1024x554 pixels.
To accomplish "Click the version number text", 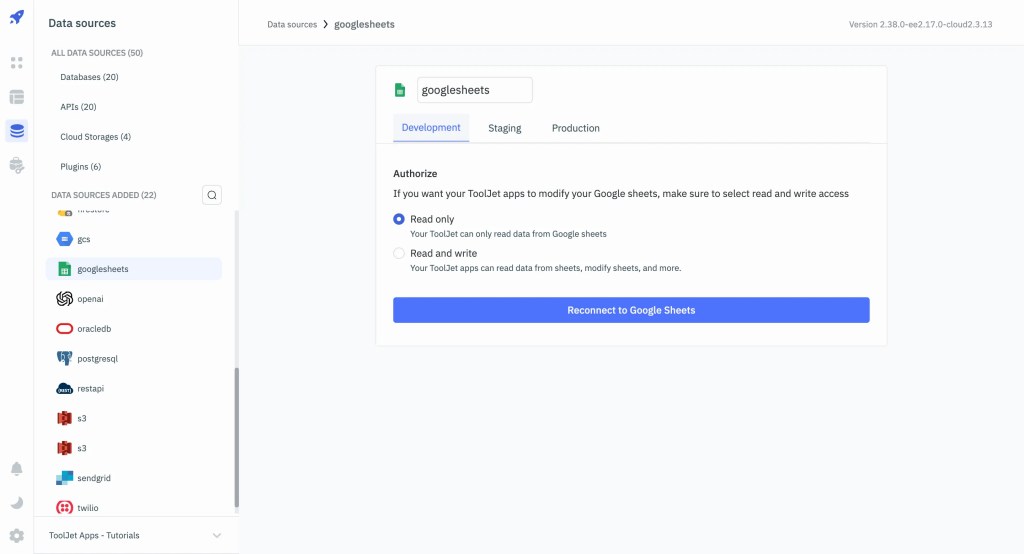I will point(920,24).
